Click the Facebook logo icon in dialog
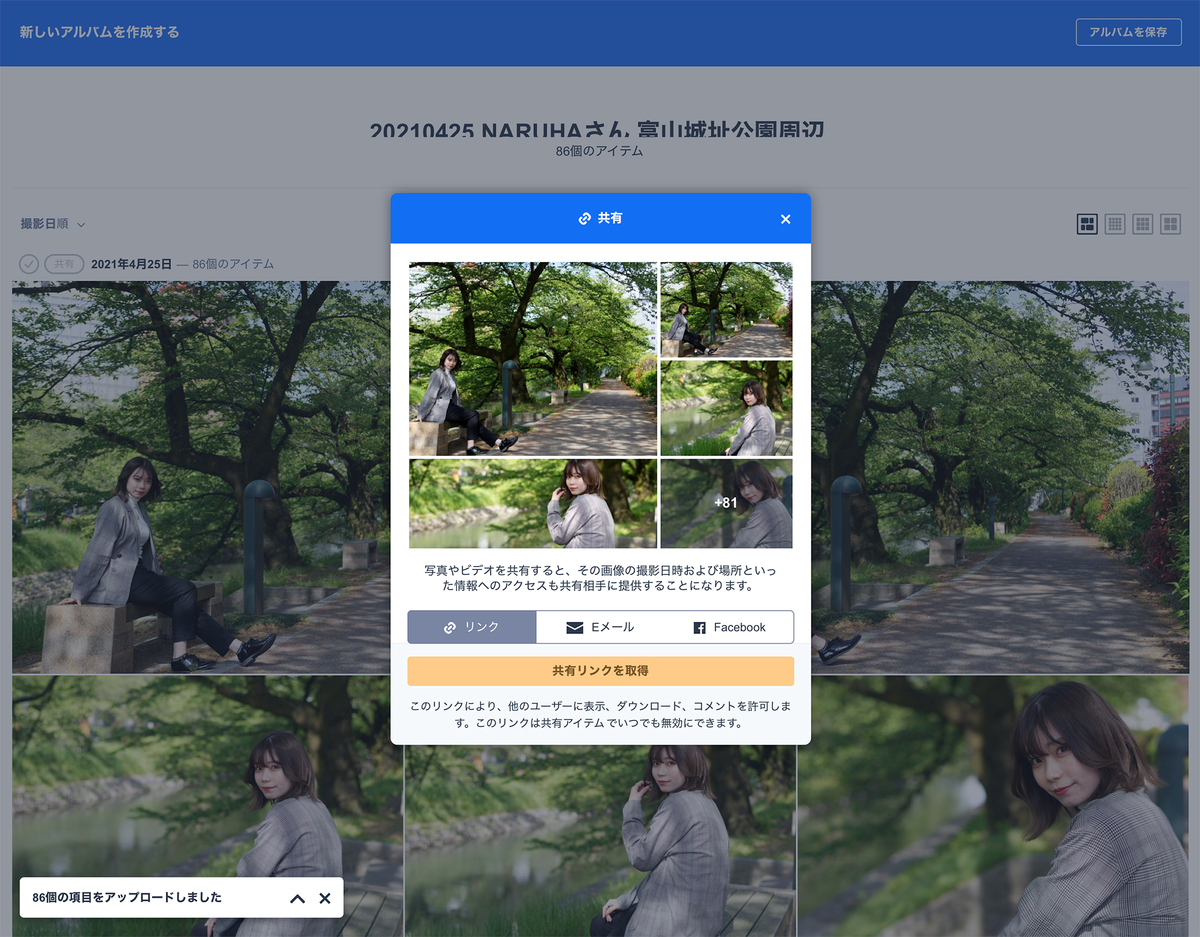Viewport: 1200px width, 937px height. coord(699,628)
